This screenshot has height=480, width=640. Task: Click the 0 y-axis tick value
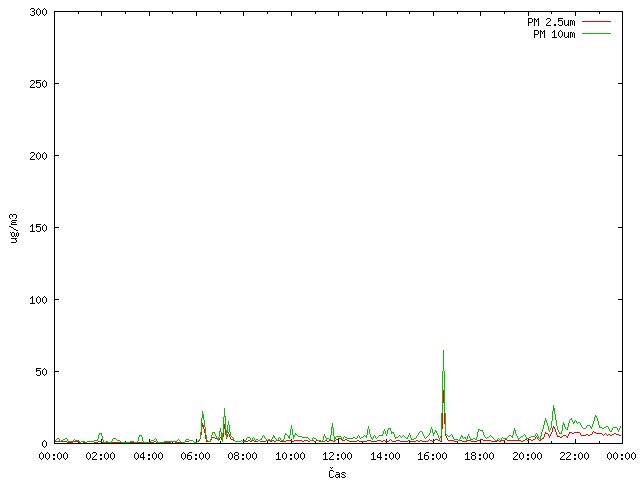44,444
